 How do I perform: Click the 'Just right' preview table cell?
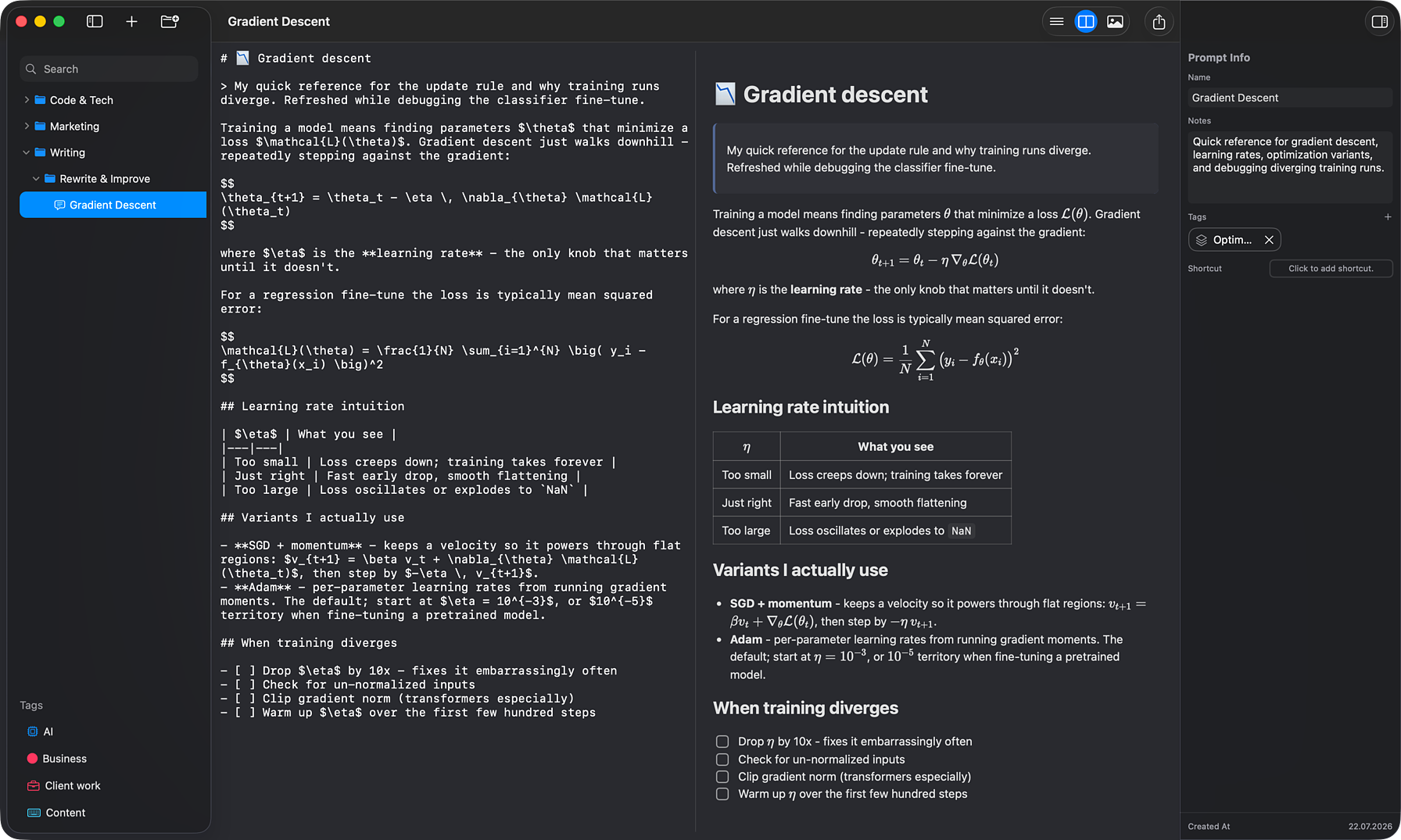[x=746, y=502]
